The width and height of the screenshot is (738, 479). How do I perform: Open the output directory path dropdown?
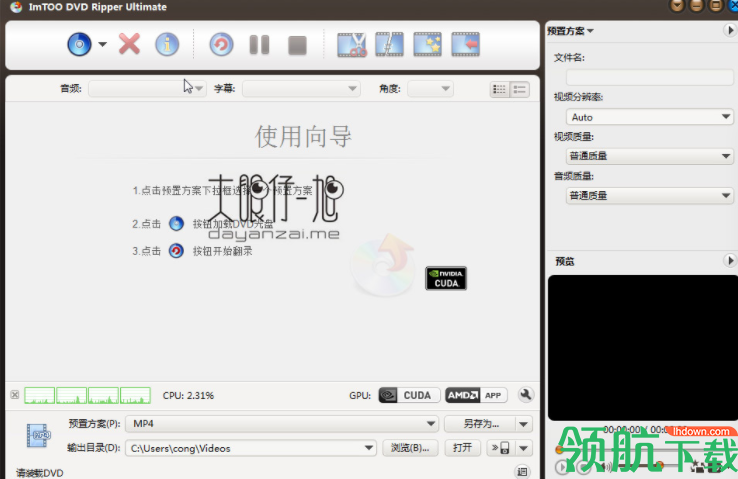(369, 448)
